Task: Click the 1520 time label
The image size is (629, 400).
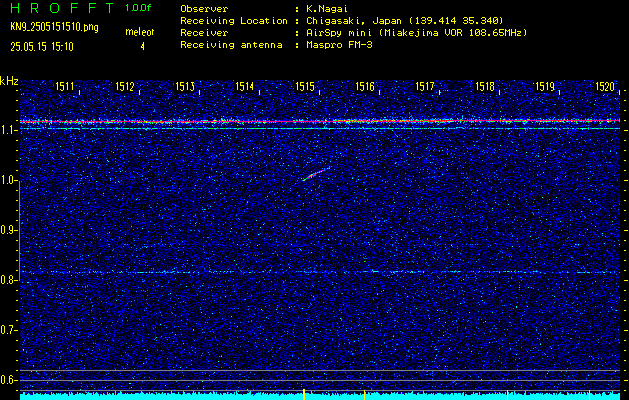Action: [x=605, y=86]
